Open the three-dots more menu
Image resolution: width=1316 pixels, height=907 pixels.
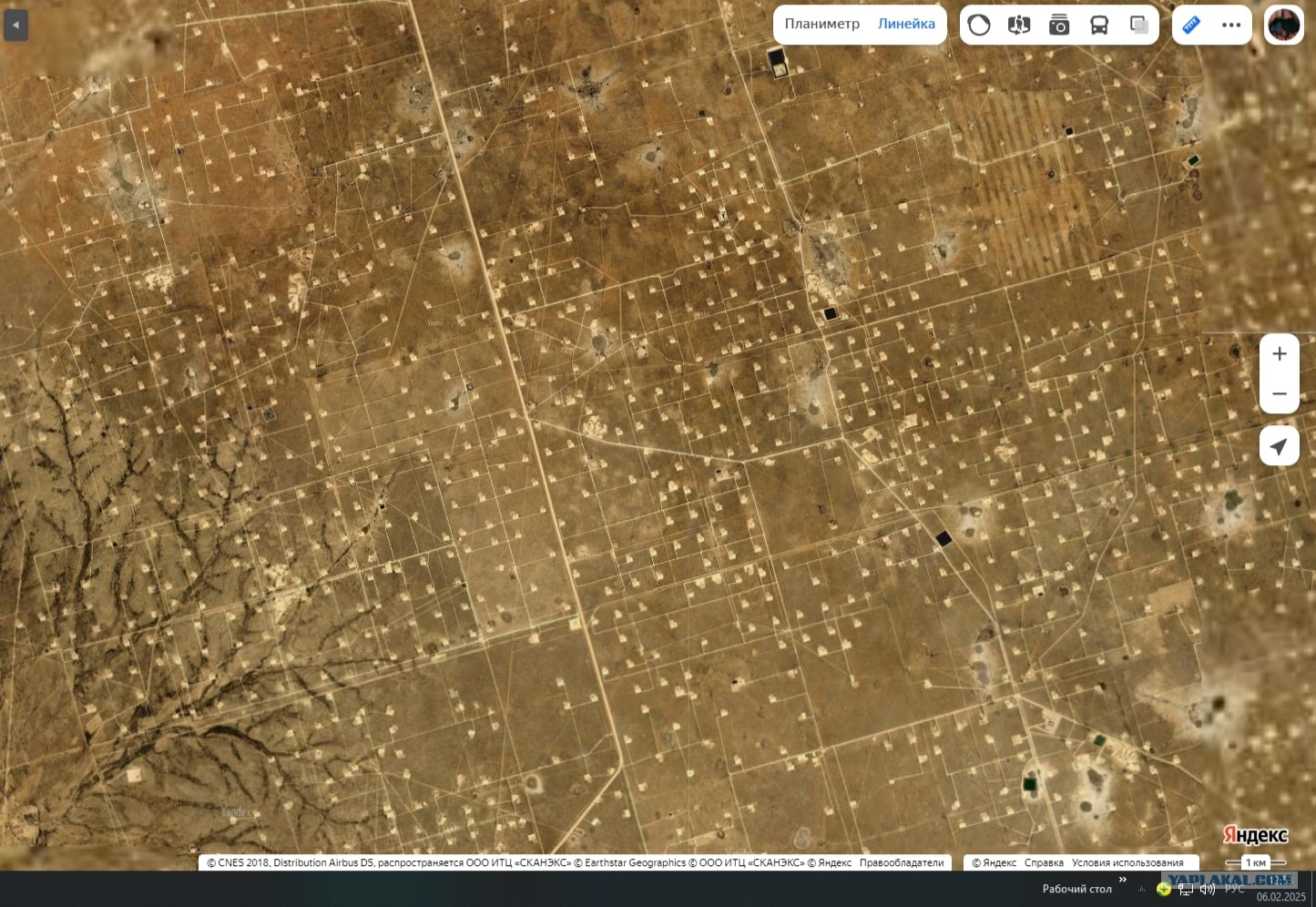(1231, 25)
